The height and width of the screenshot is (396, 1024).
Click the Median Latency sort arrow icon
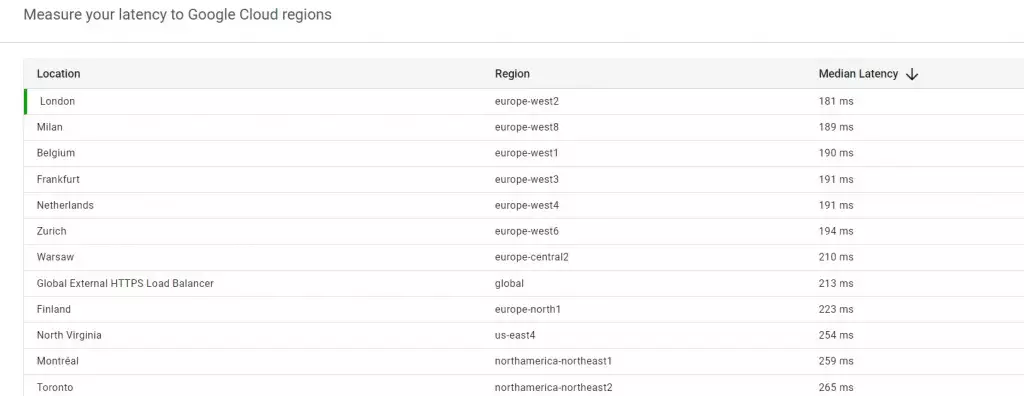click(x=912, y=74)
